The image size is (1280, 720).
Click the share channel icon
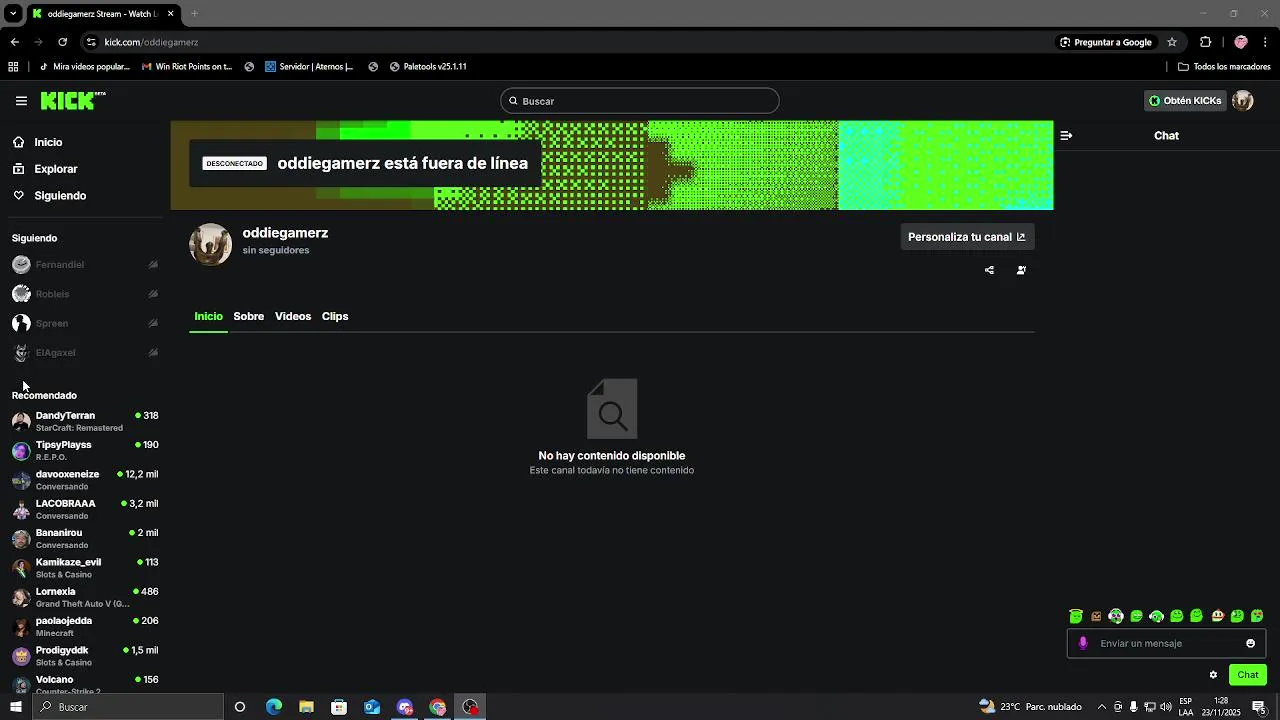[x=989, y=270]
